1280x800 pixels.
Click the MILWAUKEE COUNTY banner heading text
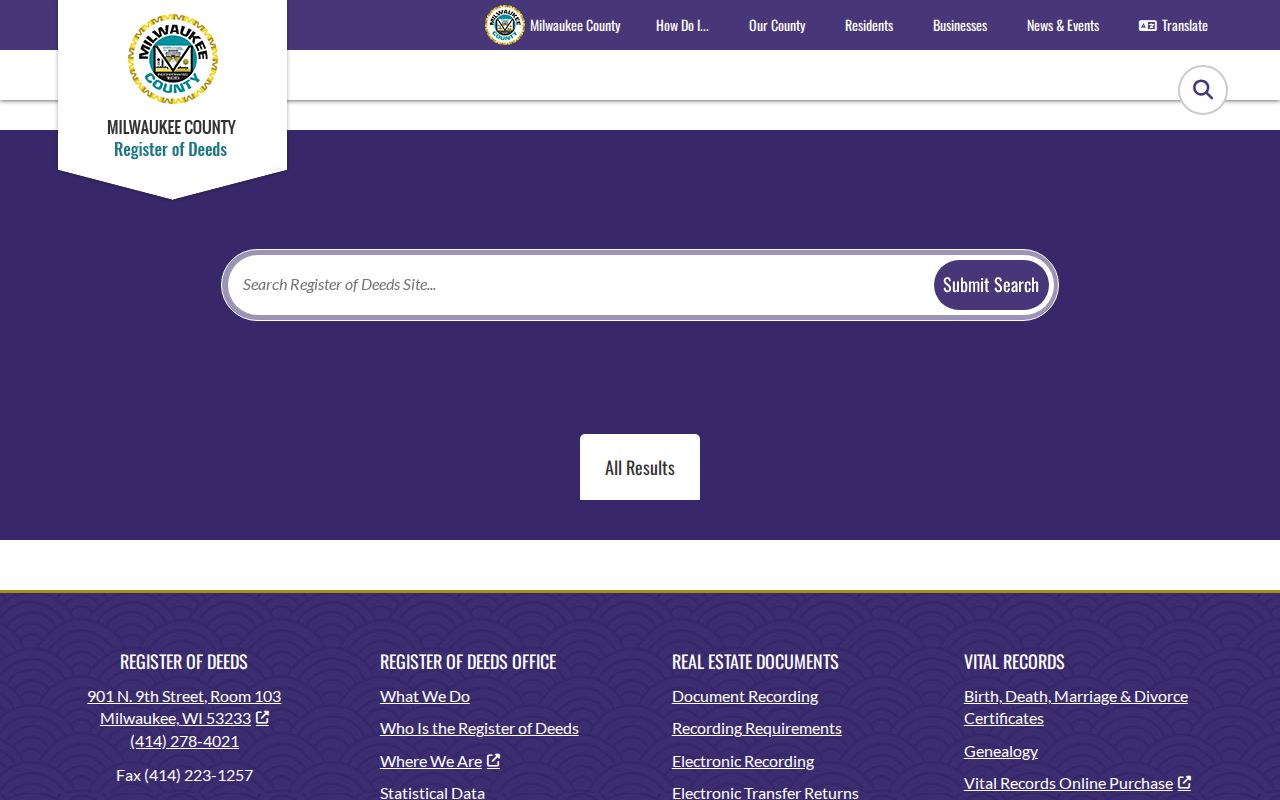(171, 127)
